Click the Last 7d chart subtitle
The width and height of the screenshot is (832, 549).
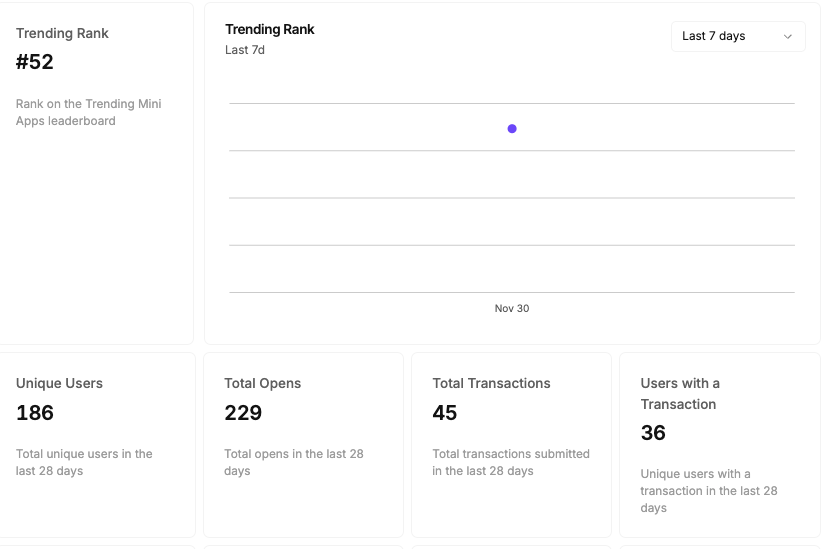click(x=245, y=50)
